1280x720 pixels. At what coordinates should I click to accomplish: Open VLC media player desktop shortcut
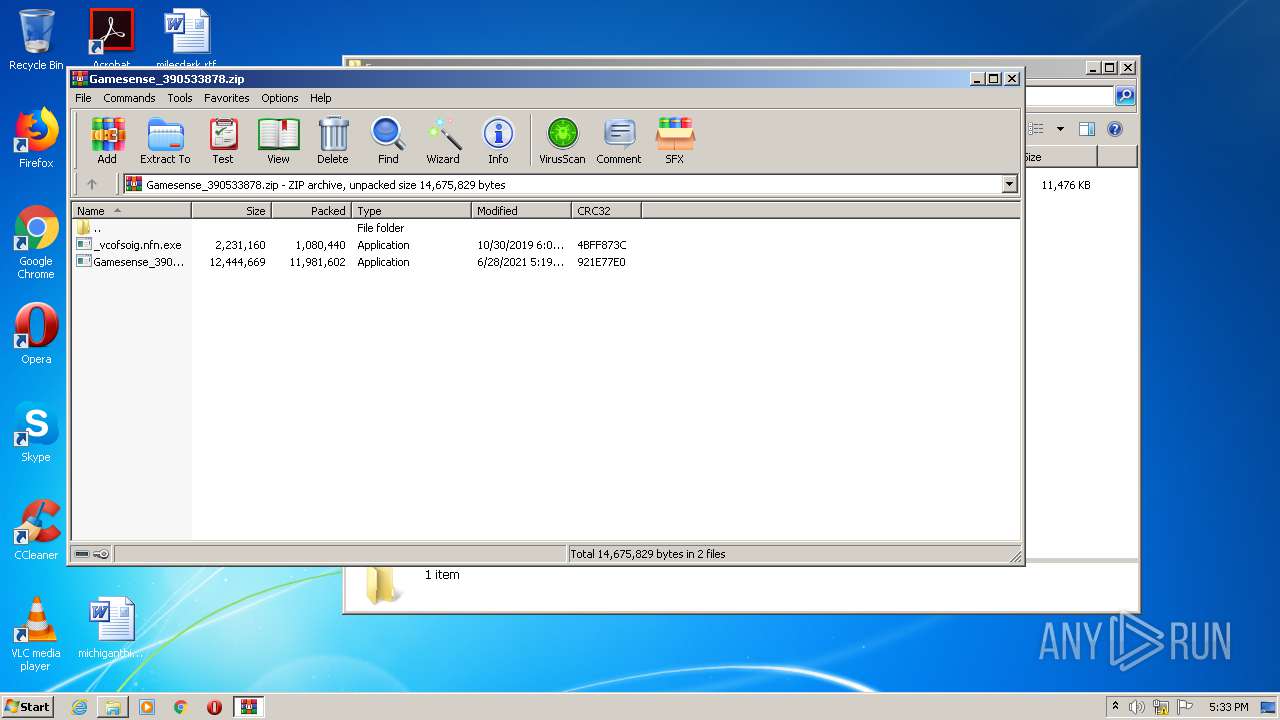[x=36, y=633]
